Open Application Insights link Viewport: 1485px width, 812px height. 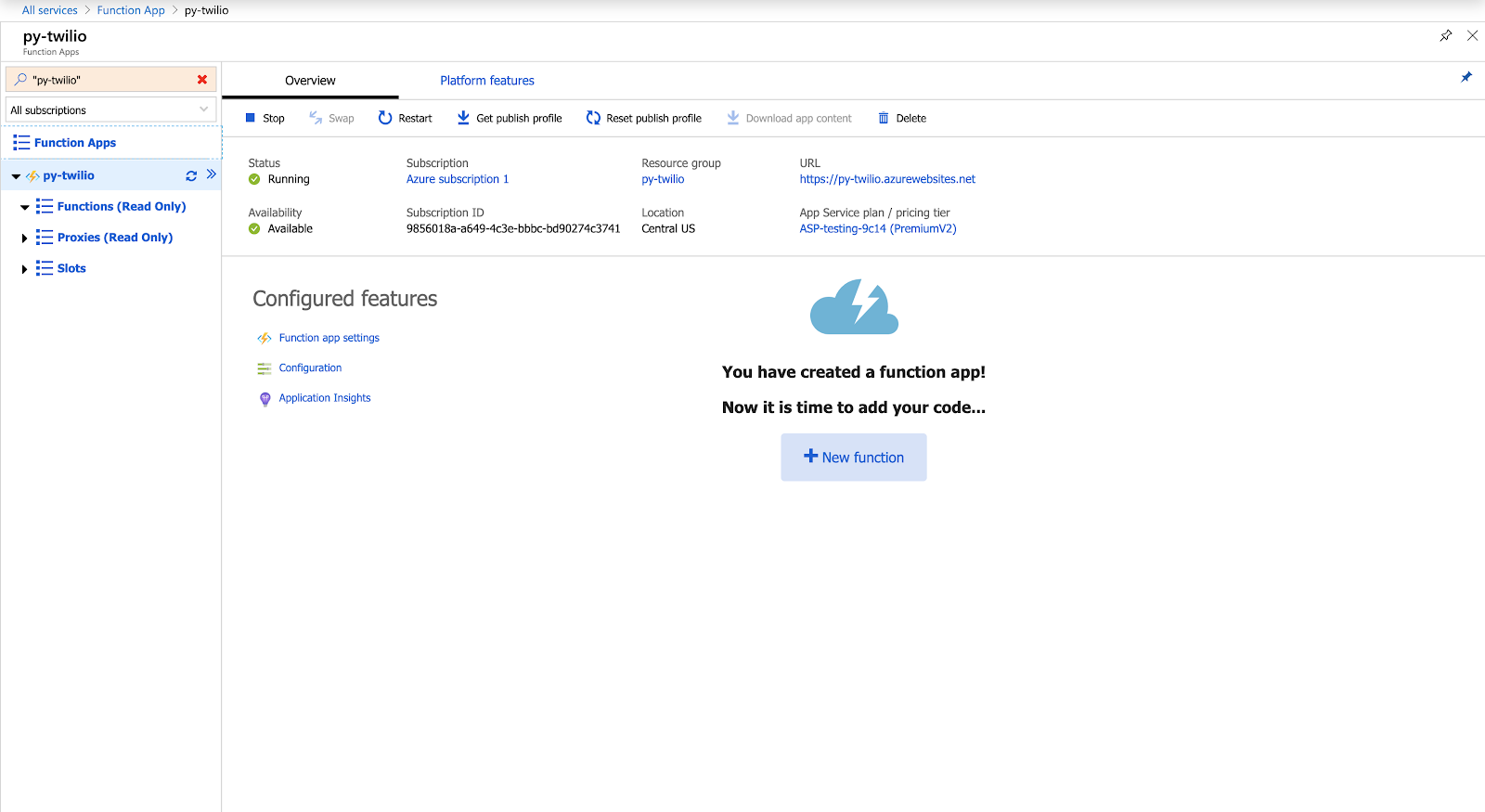(x=325, y=398)
